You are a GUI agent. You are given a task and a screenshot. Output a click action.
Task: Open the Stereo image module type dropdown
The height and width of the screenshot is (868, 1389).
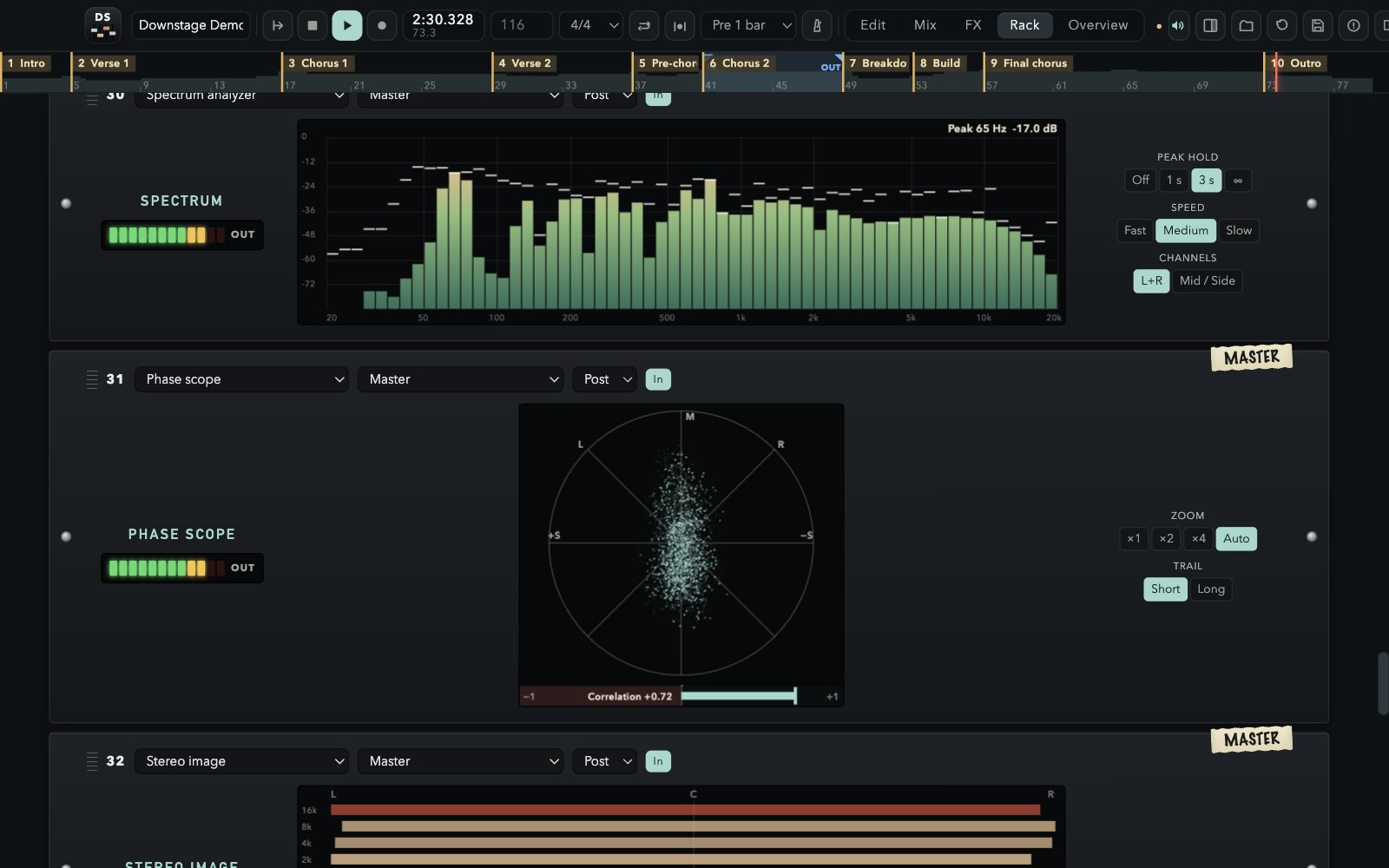(241, 761)
